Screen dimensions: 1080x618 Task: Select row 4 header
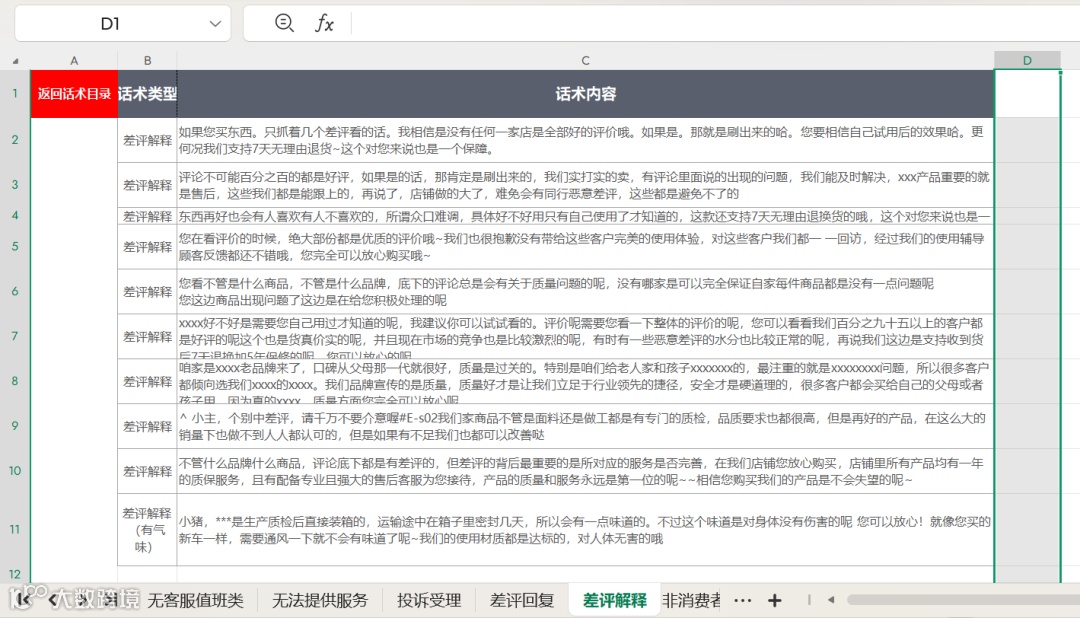tap(15, 216)
